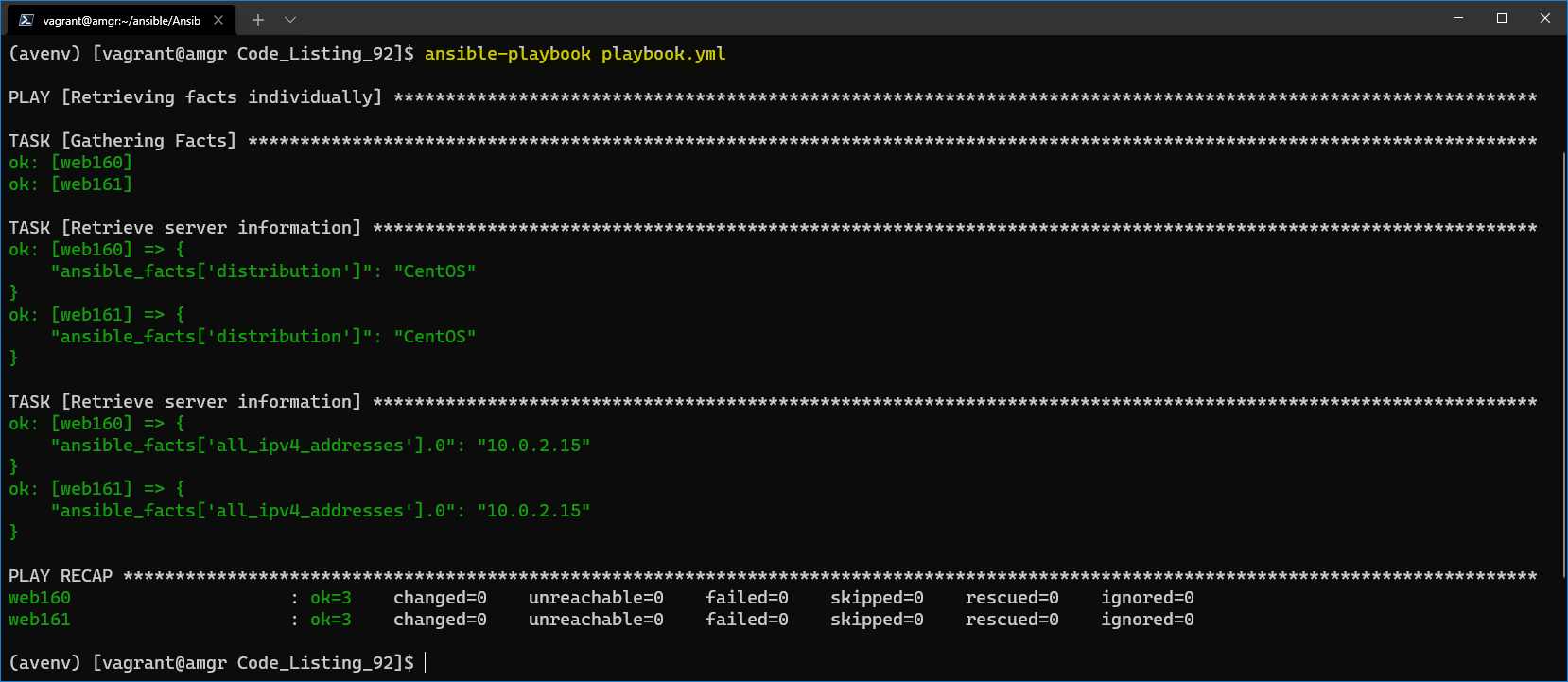Click the 'ansible-playbook playbook.yml' command text
1568x682 pixels.
coord(575,54)
